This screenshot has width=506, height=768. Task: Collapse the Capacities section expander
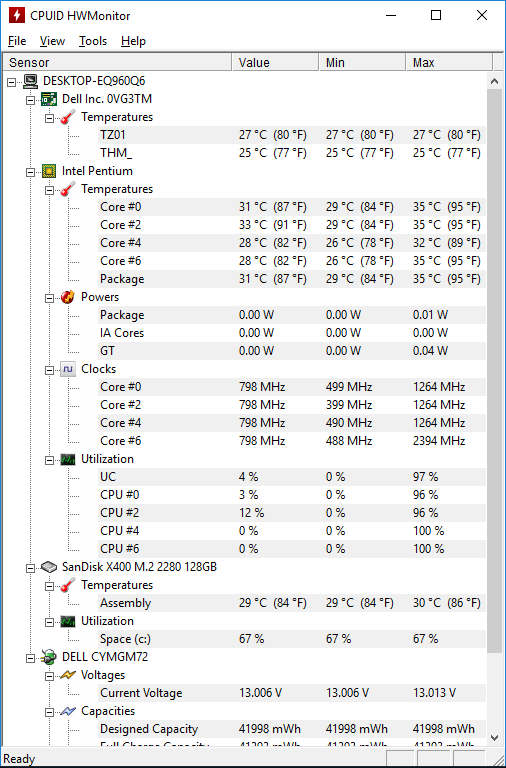[x=49, y=712]
